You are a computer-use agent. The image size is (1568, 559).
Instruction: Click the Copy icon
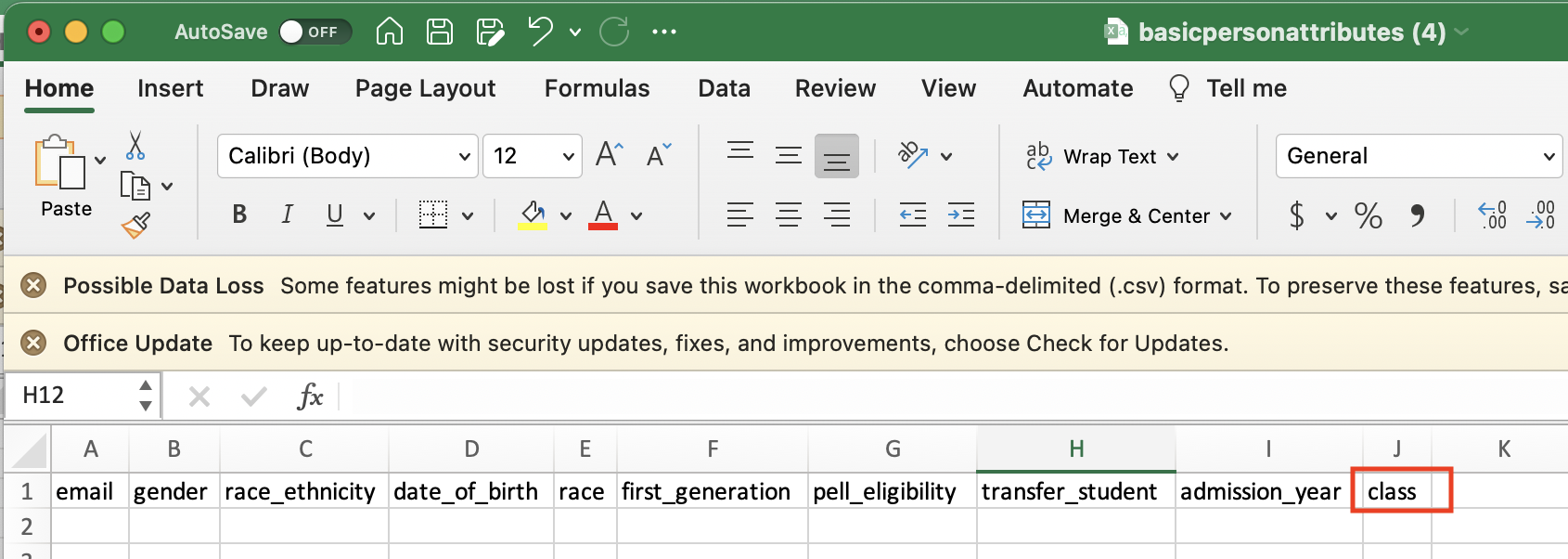pos(135,186)
